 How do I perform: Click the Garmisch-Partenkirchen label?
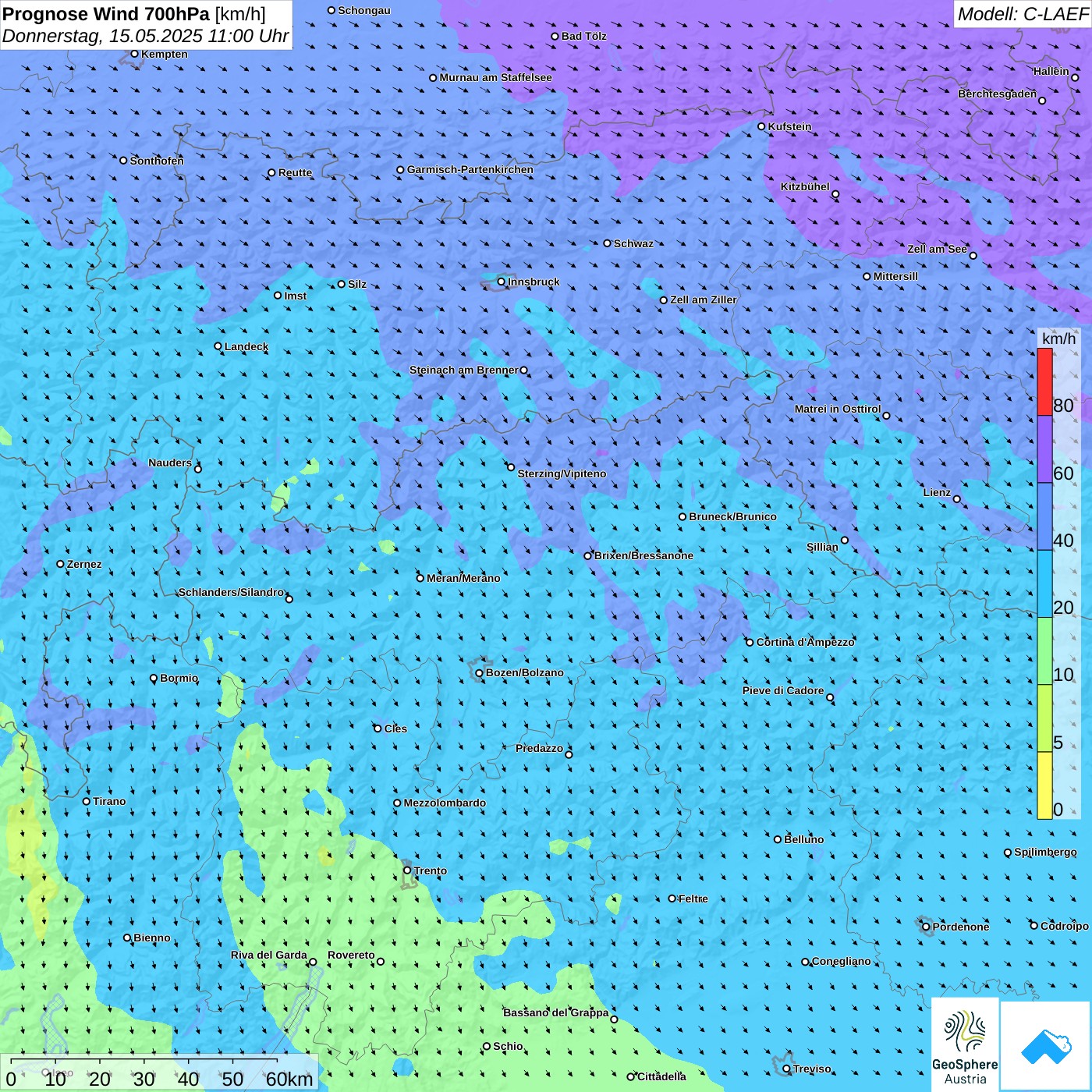pyautogui.click(x=470, y=169)
